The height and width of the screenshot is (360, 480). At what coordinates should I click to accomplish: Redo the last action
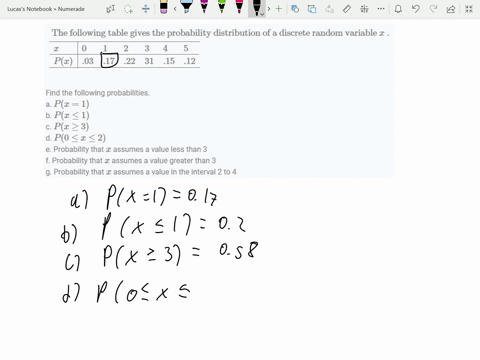pyautogui.click(x=433, y=9)
